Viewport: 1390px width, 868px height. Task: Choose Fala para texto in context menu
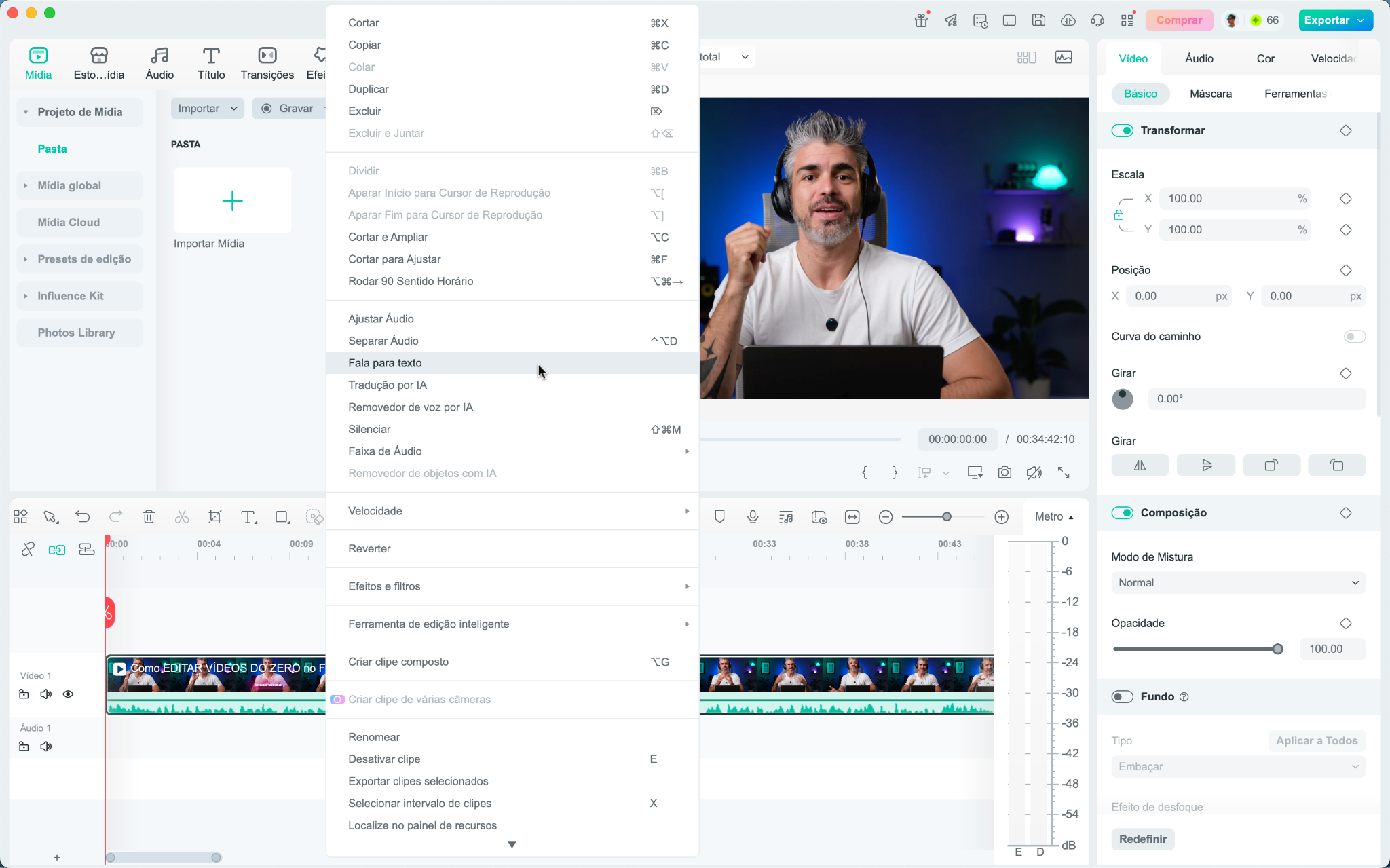click(x=512, y=363)
